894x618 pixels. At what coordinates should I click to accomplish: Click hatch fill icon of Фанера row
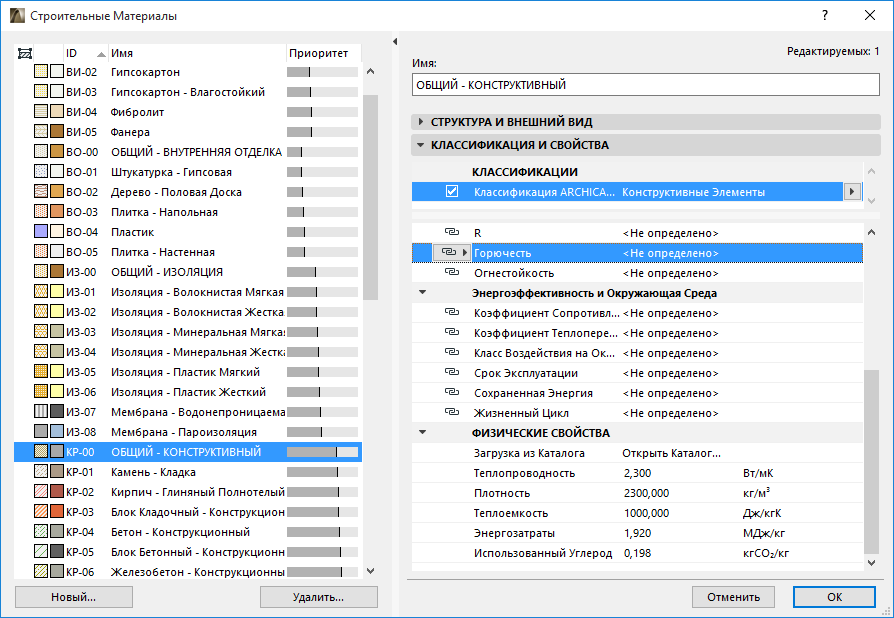40,132
